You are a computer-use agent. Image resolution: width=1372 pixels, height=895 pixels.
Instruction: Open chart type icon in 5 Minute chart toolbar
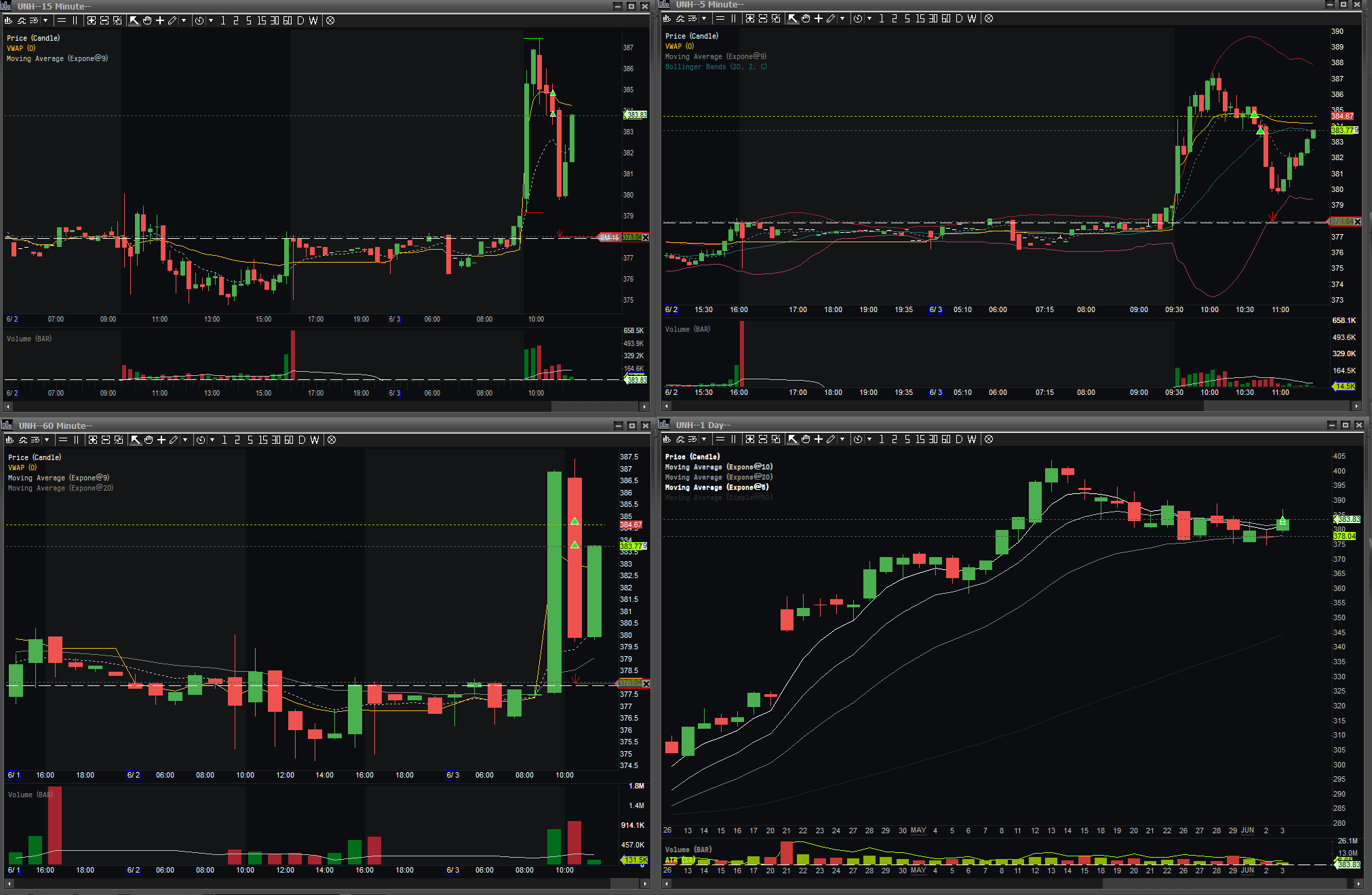coord(667,18)
